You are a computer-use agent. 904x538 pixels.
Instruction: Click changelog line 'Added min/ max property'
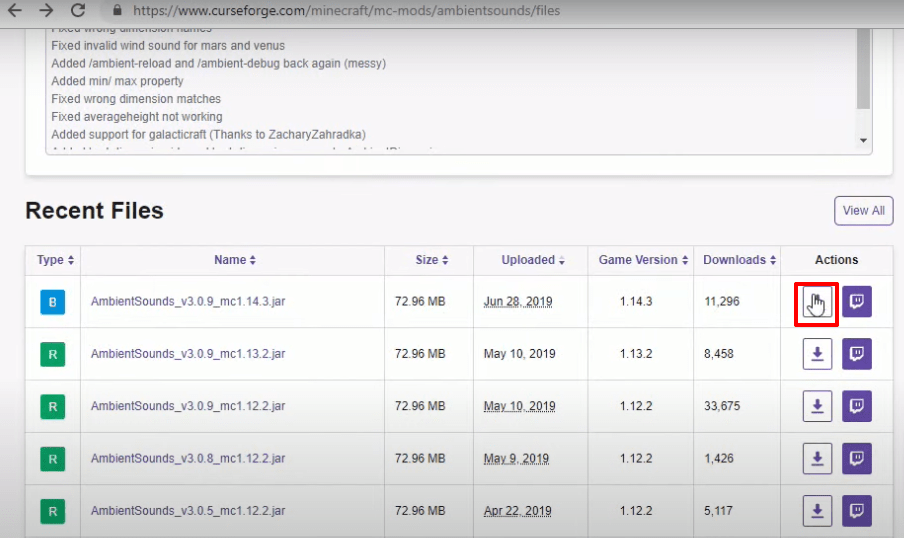click(x=117, y=81)
